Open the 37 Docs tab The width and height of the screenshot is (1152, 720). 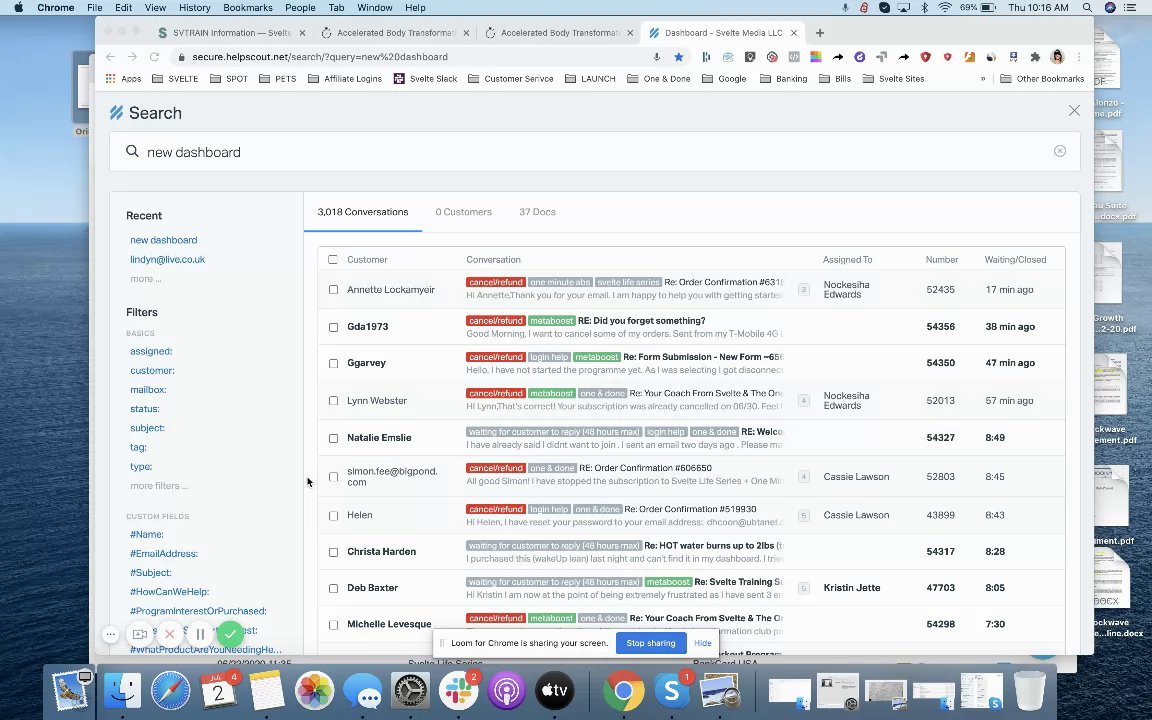(537, 212)
